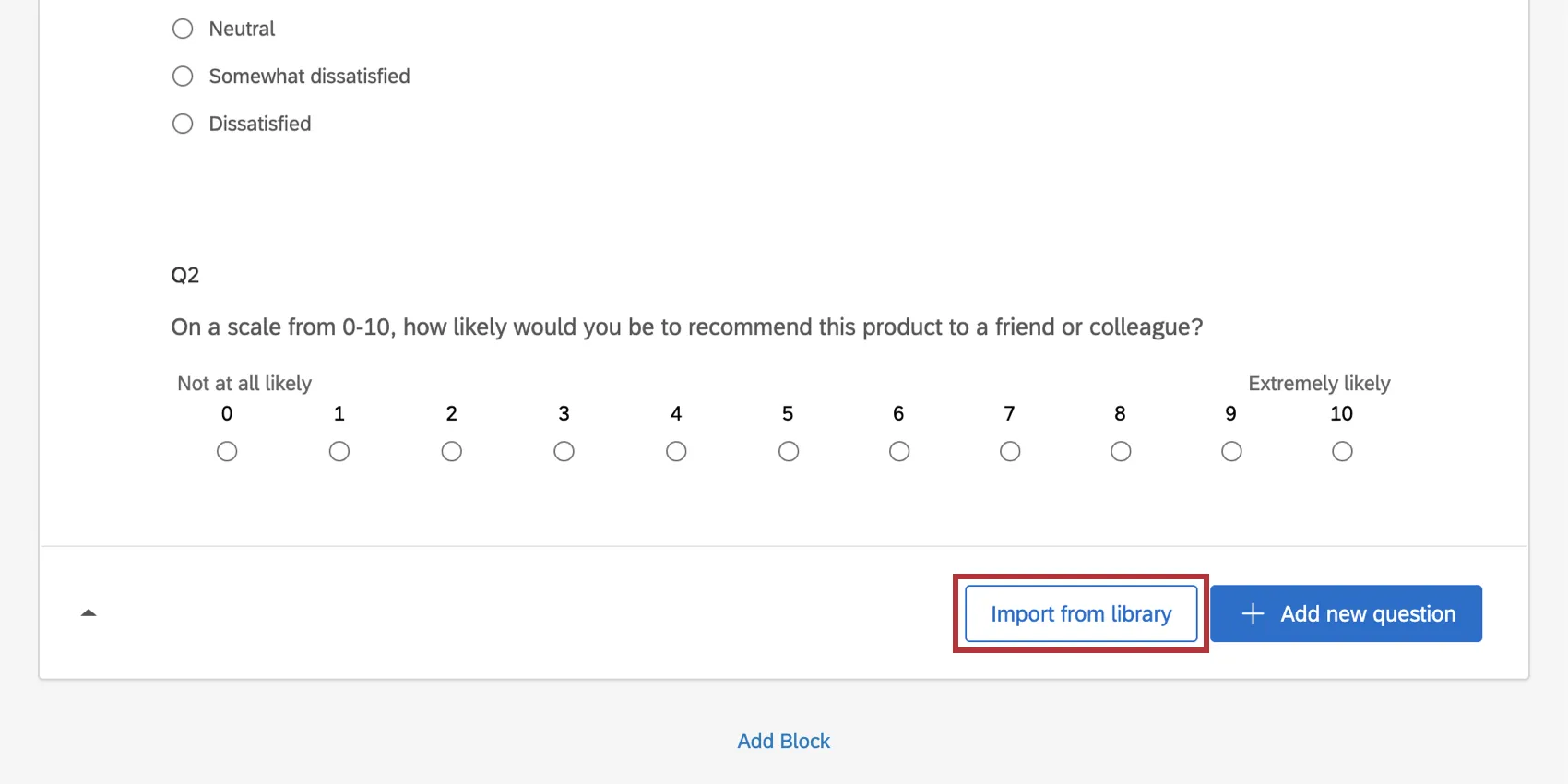Select rating 8 on the scale
This screenshot has height=784, width=1568.
(1120, 451)
